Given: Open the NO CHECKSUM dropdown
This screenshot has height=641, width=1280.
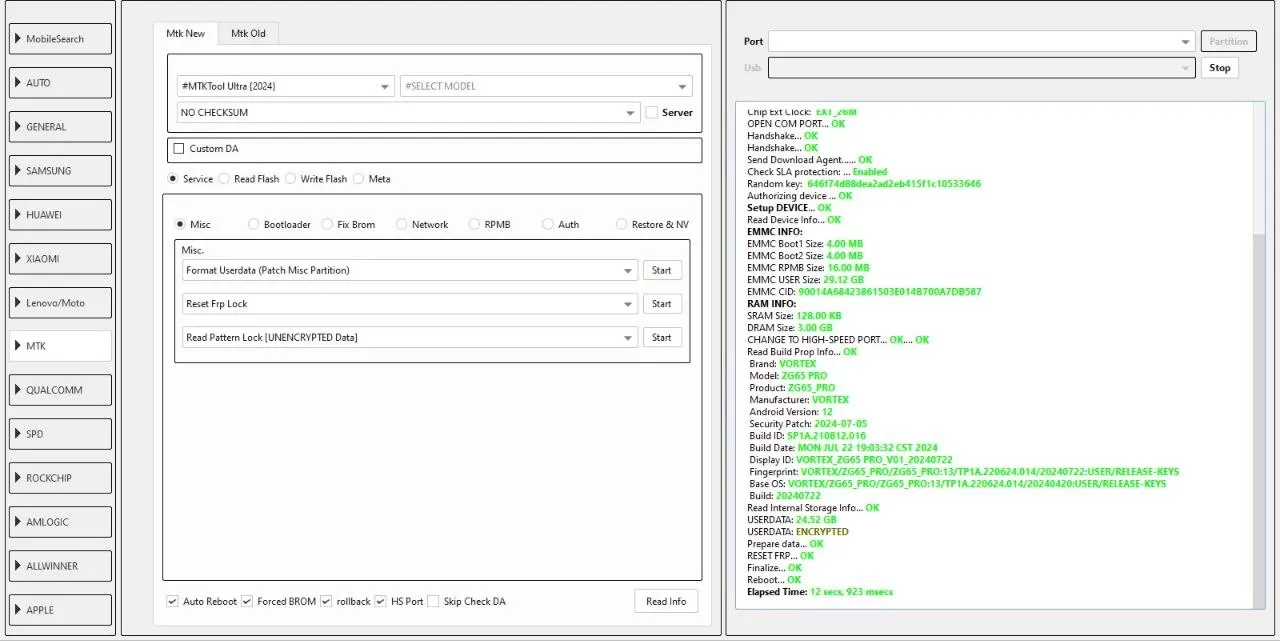Looking at the screenshot, I should point(408,113).
